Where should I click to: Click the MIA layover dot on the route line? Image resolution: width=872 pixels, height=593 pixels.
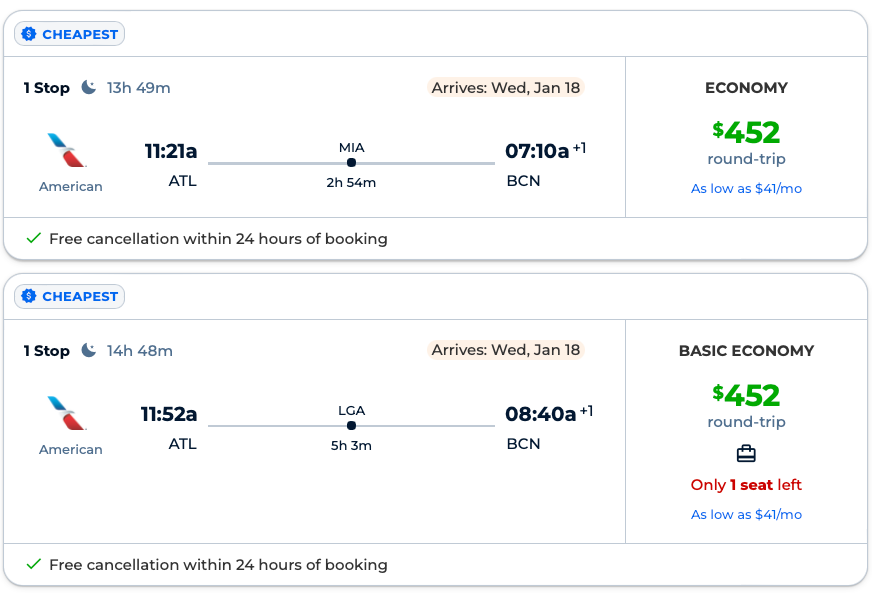351,162
